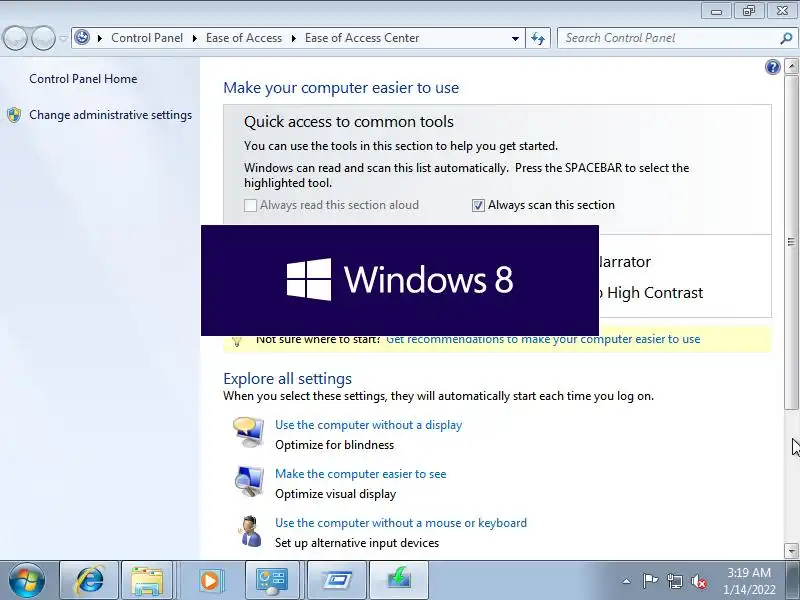800x600 pixels.
Task: Click the address bar Refresh button
Action: coord(538,38)
